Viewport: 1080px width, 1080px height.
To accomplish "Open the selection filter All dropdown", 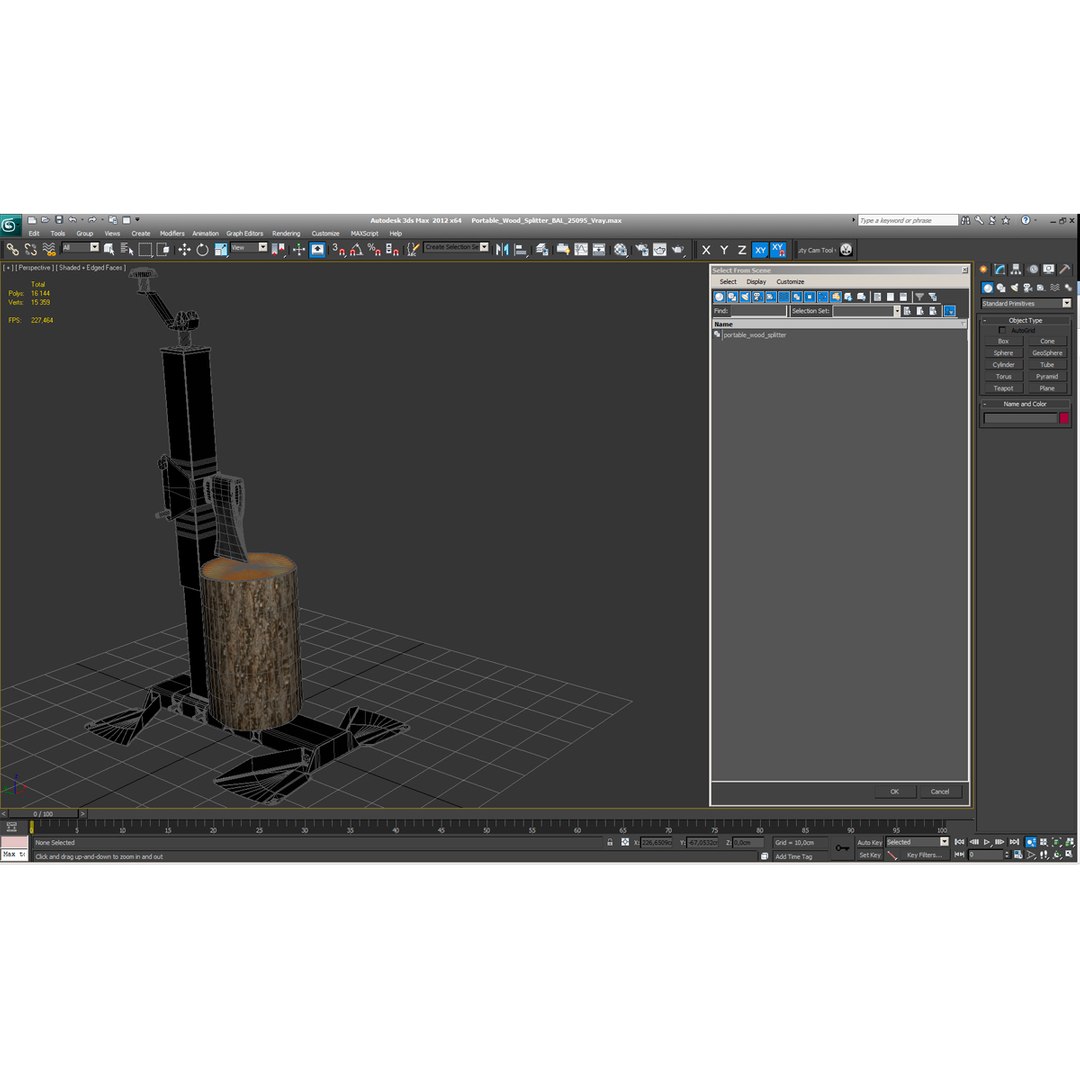I will [81, 247].
